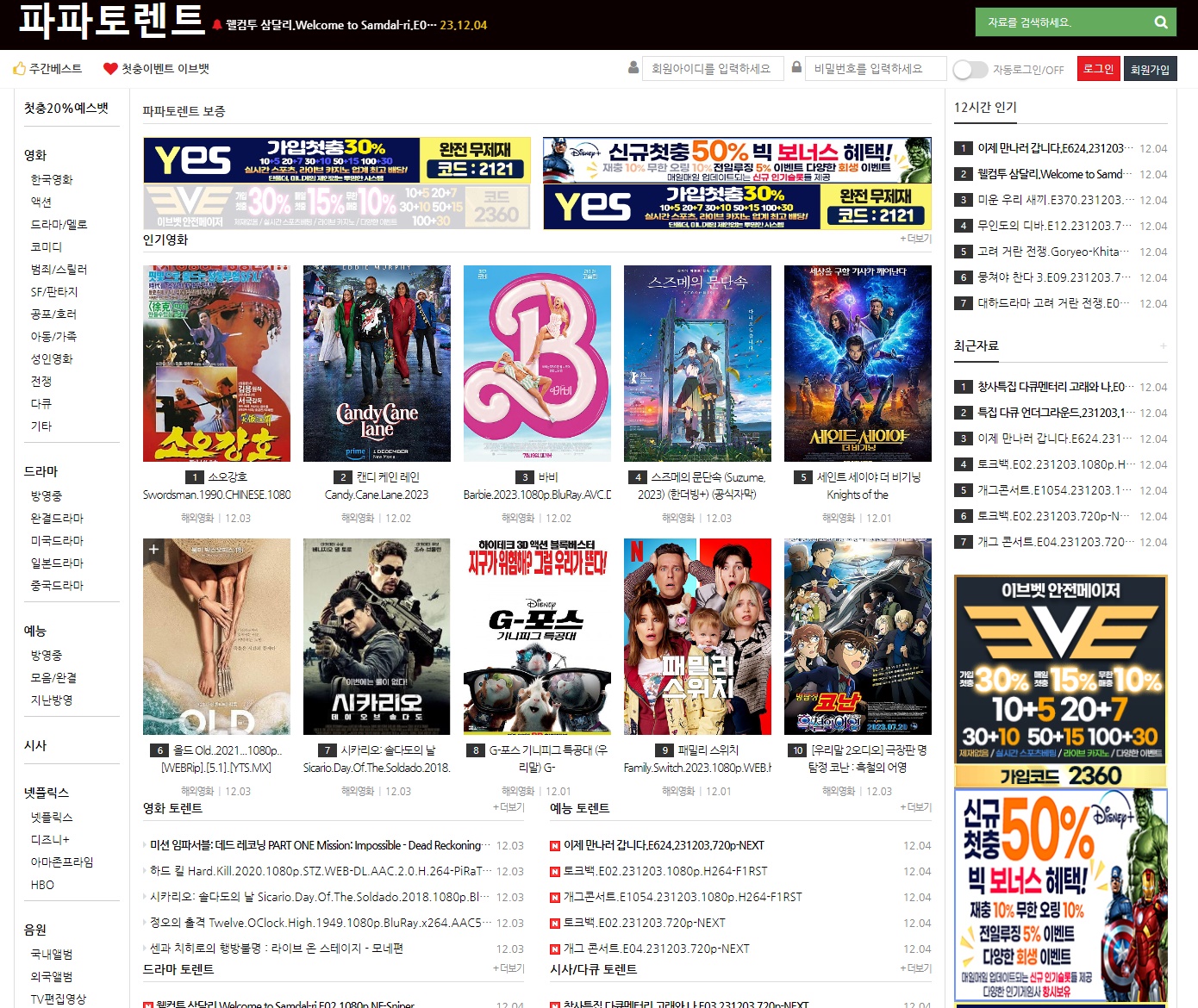The image size is (1198, 1008).
Task: Click the 회원가입 sign-up button
Action: tap(1150, 69)
